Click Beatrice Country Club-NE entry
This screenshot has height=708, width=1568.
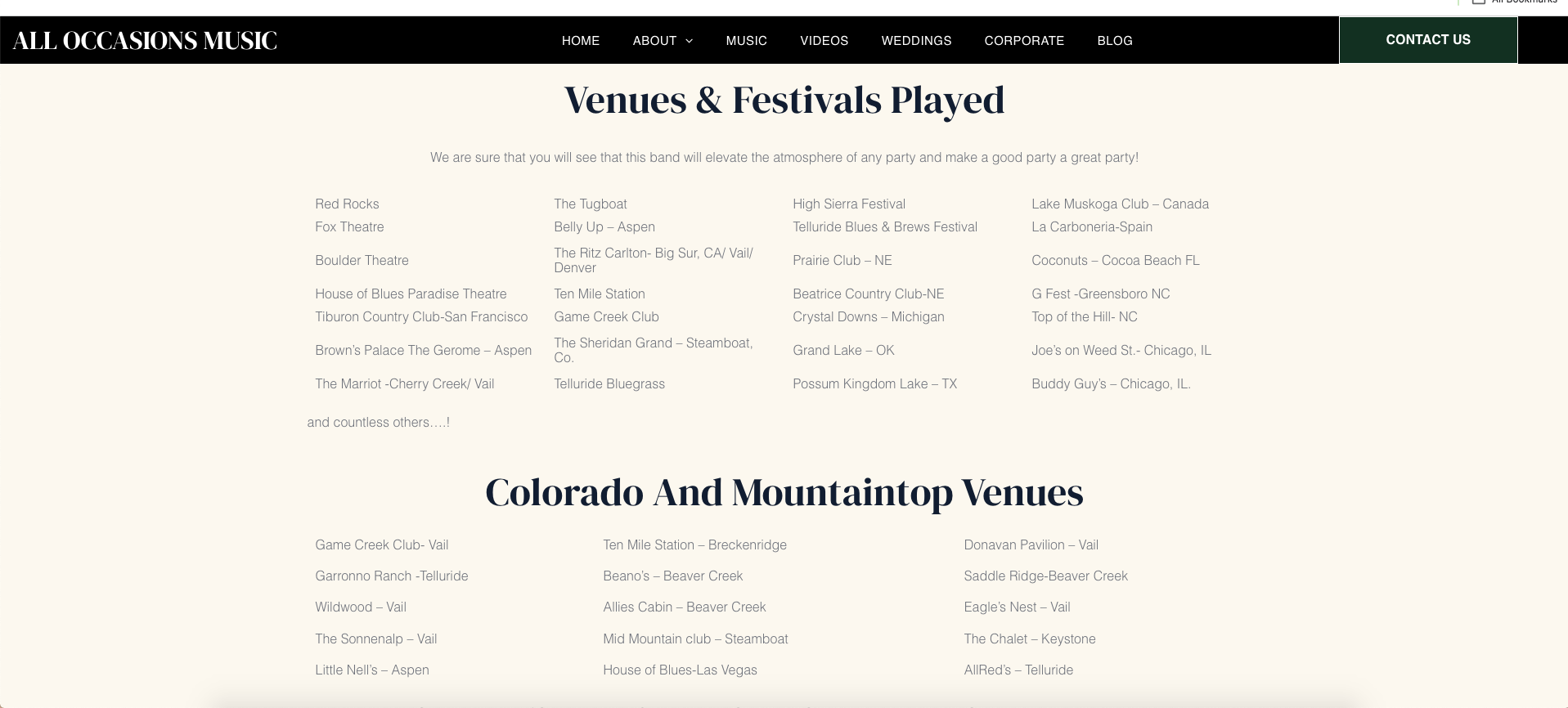869,294
